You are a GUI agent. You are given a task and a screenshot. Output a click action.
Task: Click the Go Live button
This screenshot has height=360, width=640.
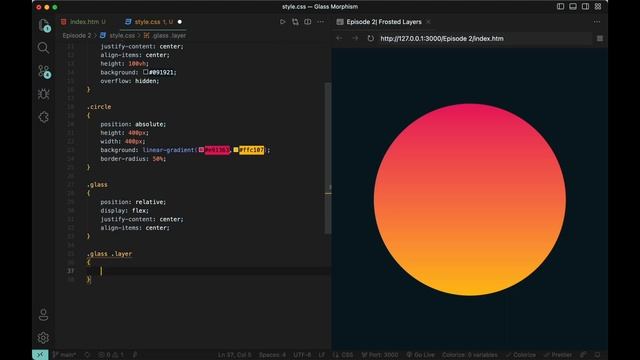(x=420, y=355)
